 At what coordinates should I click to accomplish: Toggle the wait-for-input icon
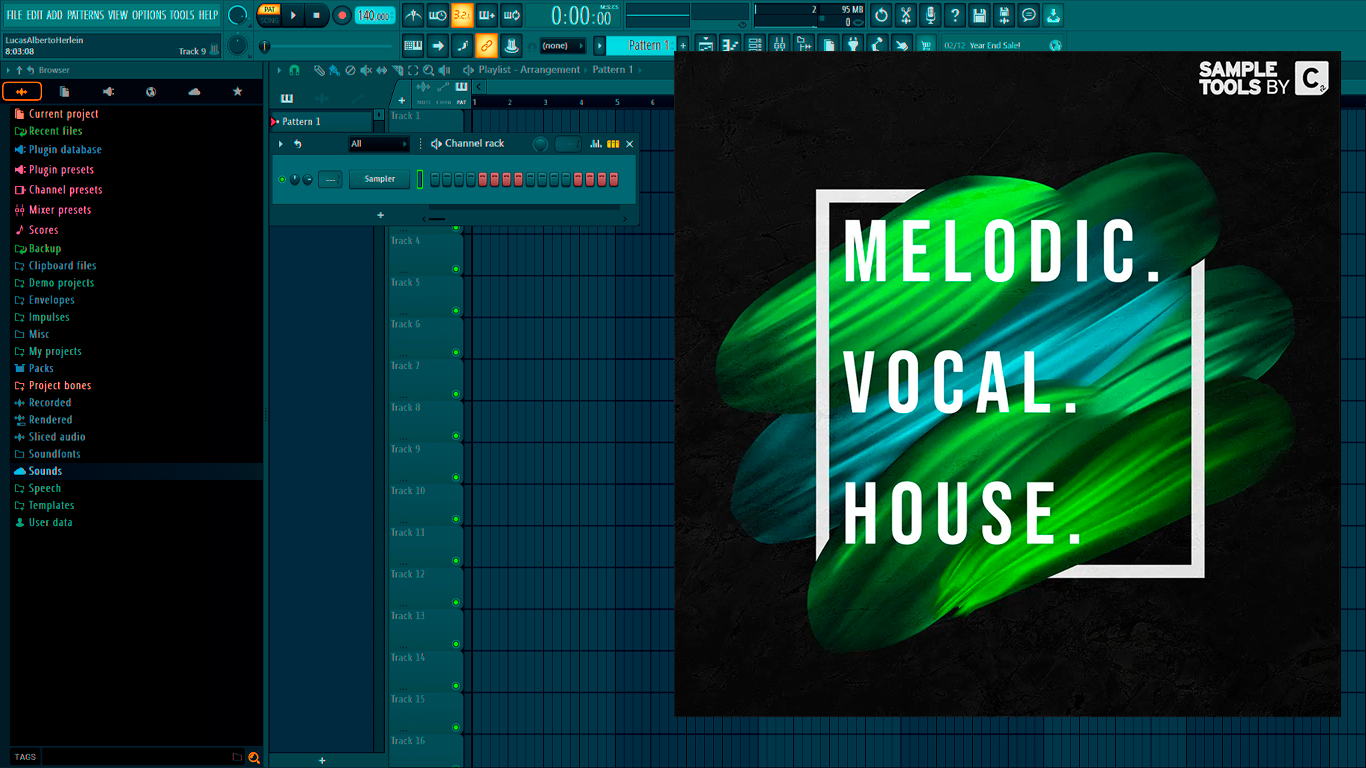pyautogui.click(x=438, y=15)
